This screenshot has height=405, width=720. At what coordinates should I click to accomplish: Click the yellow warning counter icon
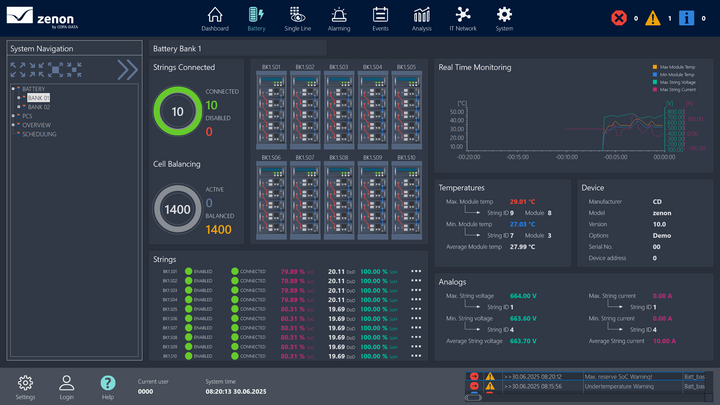coord(652,18)
